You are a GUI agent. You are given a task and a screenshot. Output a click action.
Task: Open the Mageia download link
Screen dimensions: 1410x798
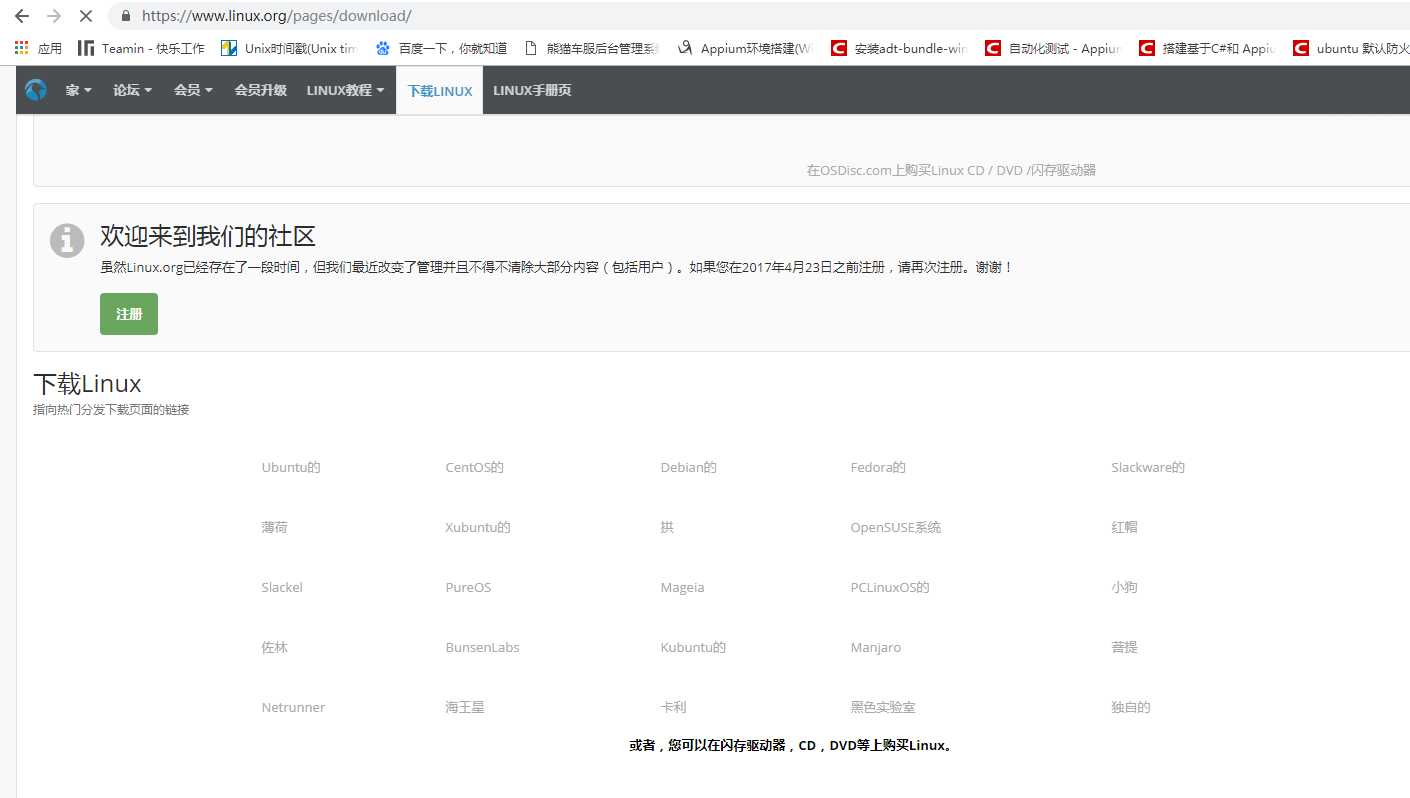(x=682, y=587)
